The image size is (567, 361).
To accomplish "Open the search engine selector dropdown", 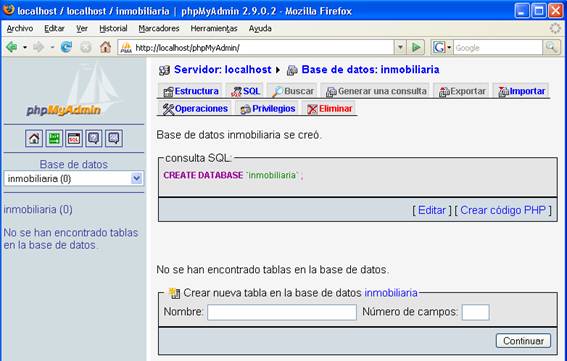I will click(x=449, y=47).
